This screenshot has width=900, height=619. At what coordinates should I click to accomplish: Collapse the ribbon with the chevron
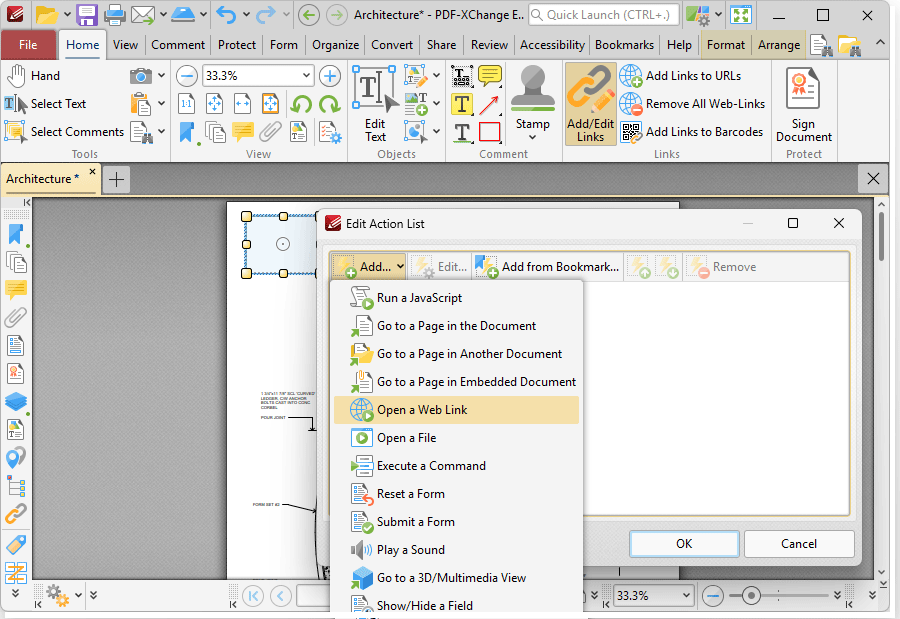880,43
